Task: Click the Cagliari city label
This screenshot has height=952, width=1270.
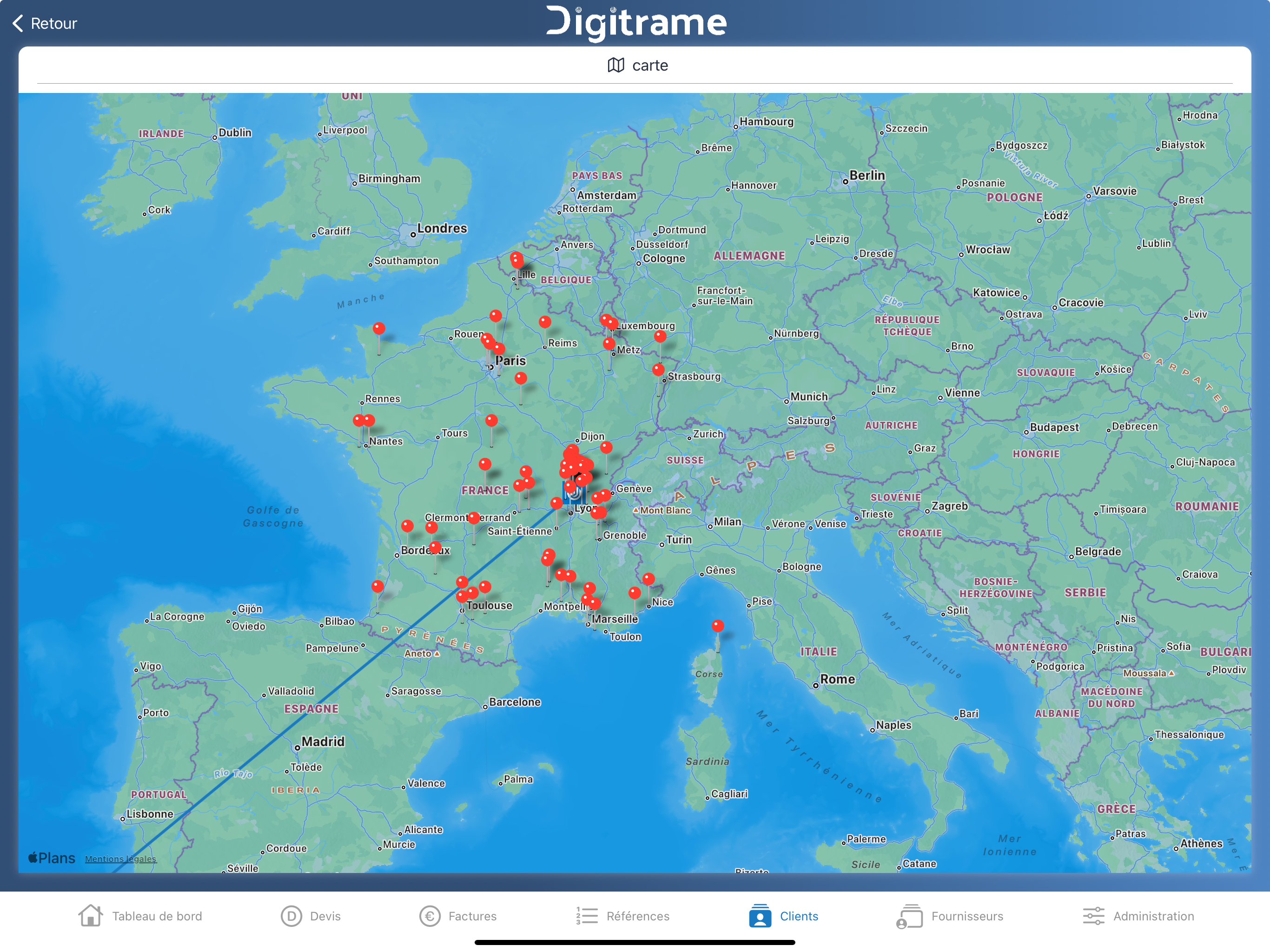Action: coord(729,794)
